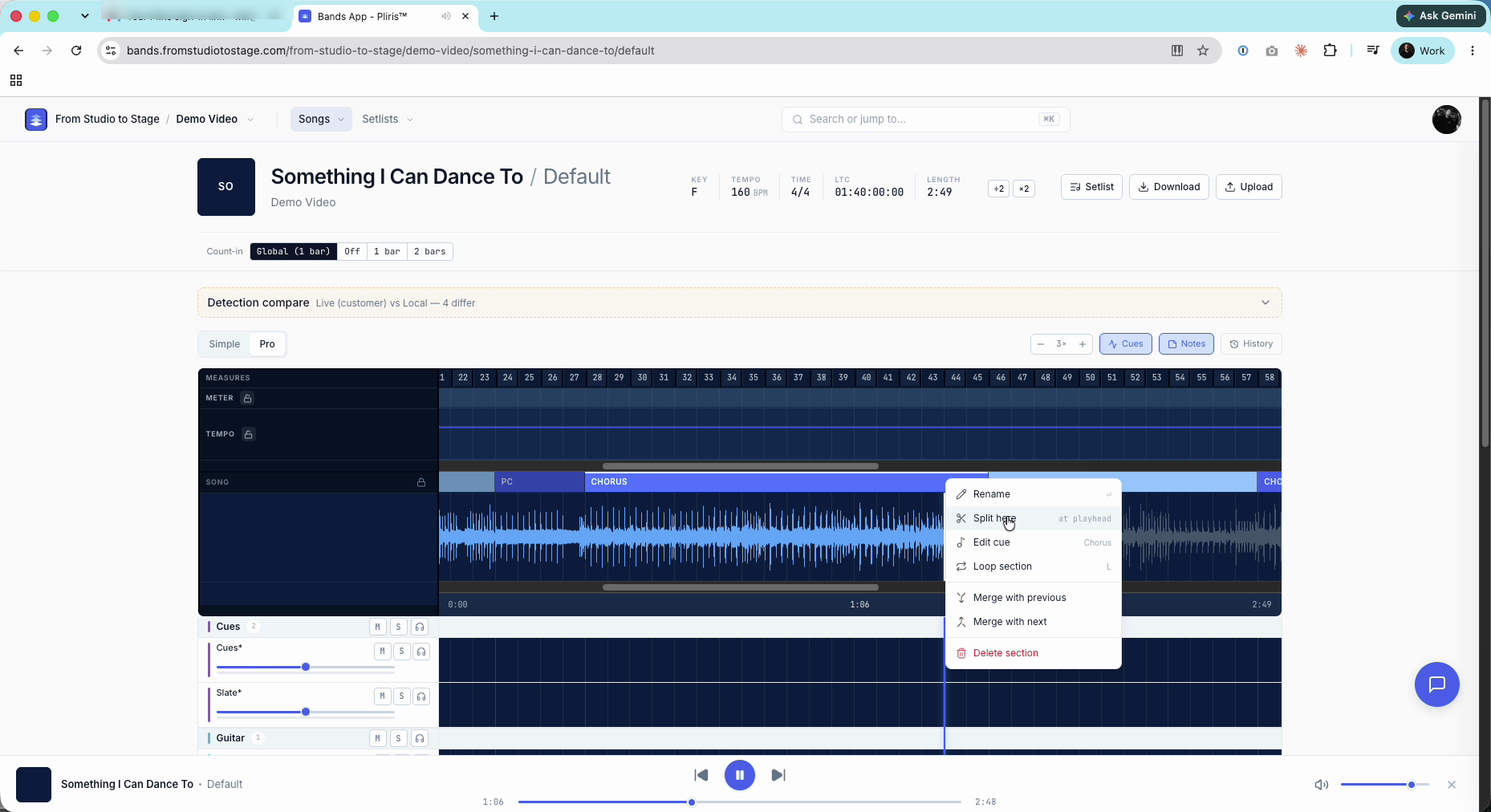This screenshot has width=1491, height=812.
Task: Select Global (1 bar) count-in
Action: coord(294,252)
